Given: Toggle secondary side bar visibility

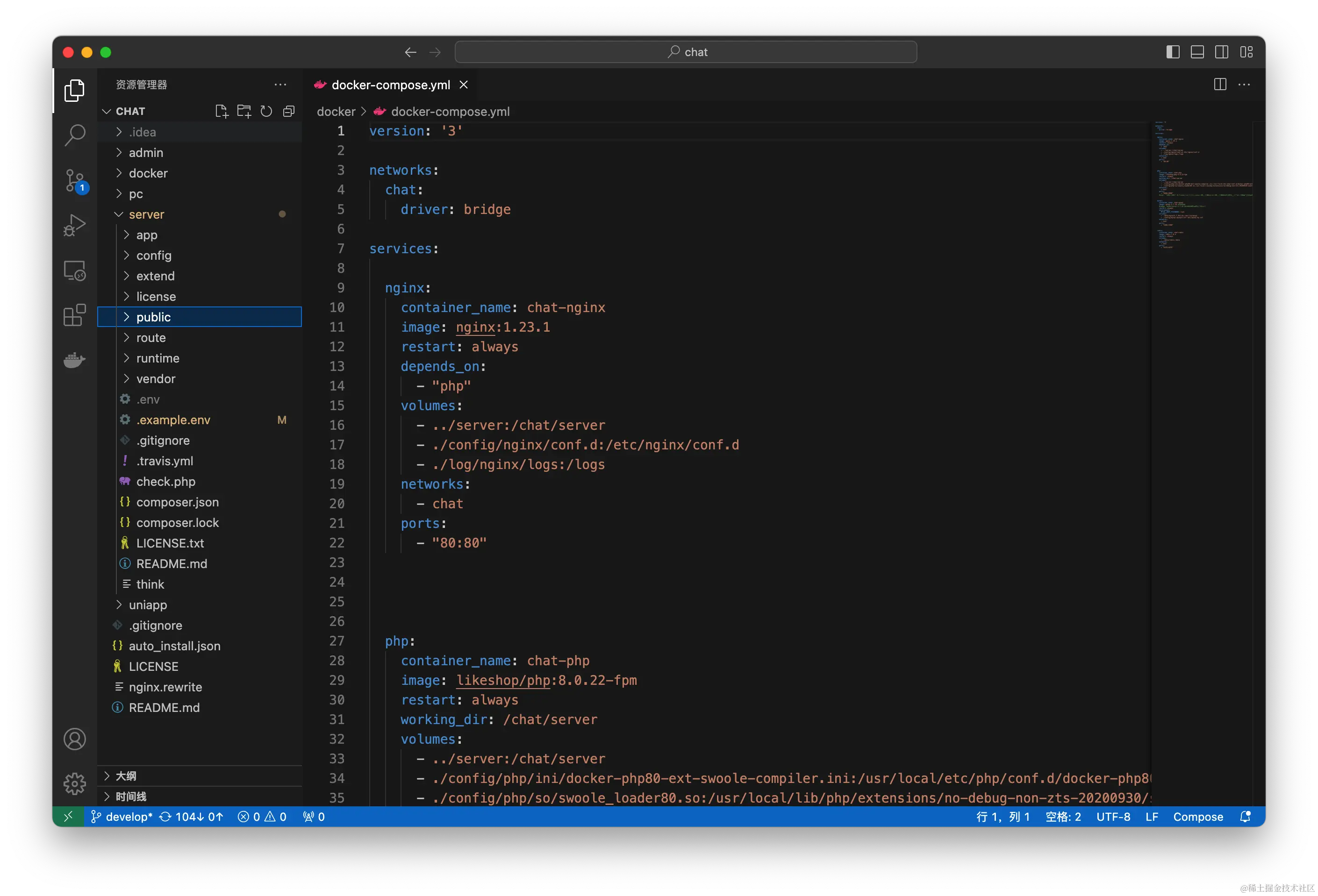Looking at the screenshot, I should tap(1222, 52).
